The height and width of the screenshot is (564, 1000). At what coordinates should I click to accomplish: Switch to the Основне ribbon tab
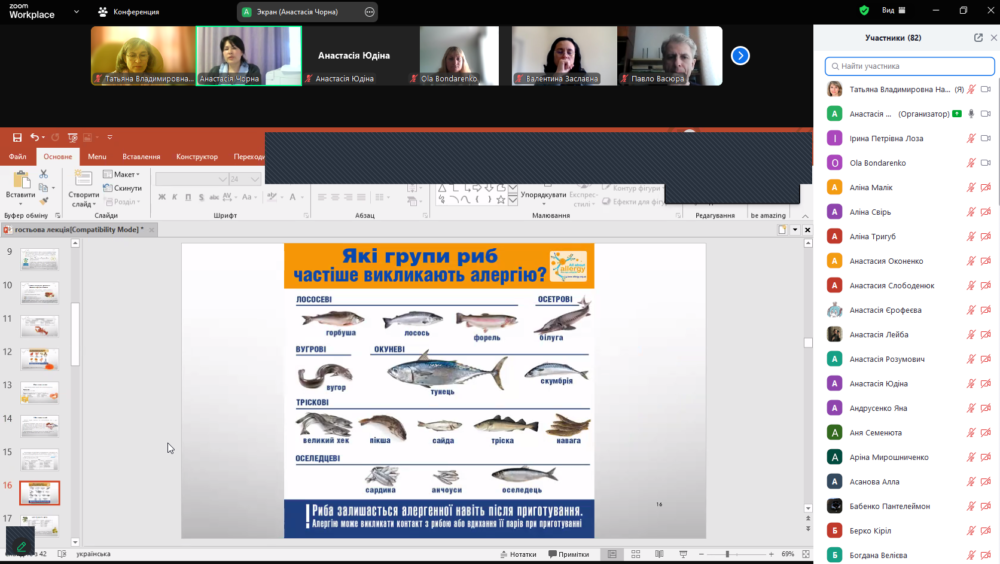[57, 156]
